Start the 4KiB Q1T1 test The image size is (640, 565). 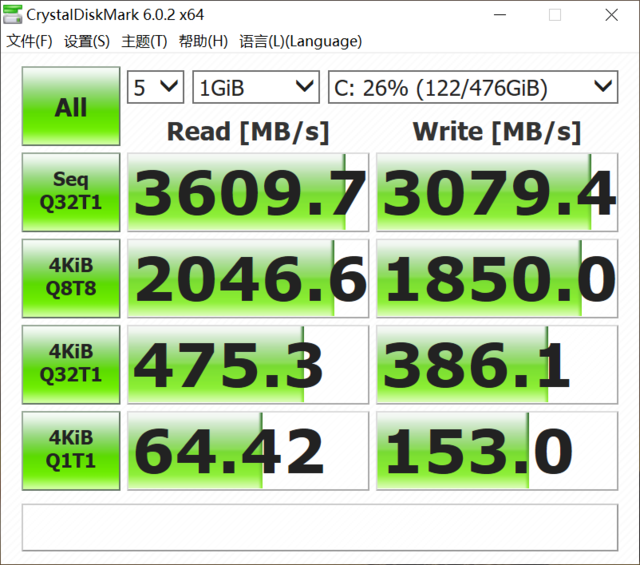pyautogui.click(x=71, y=451)
